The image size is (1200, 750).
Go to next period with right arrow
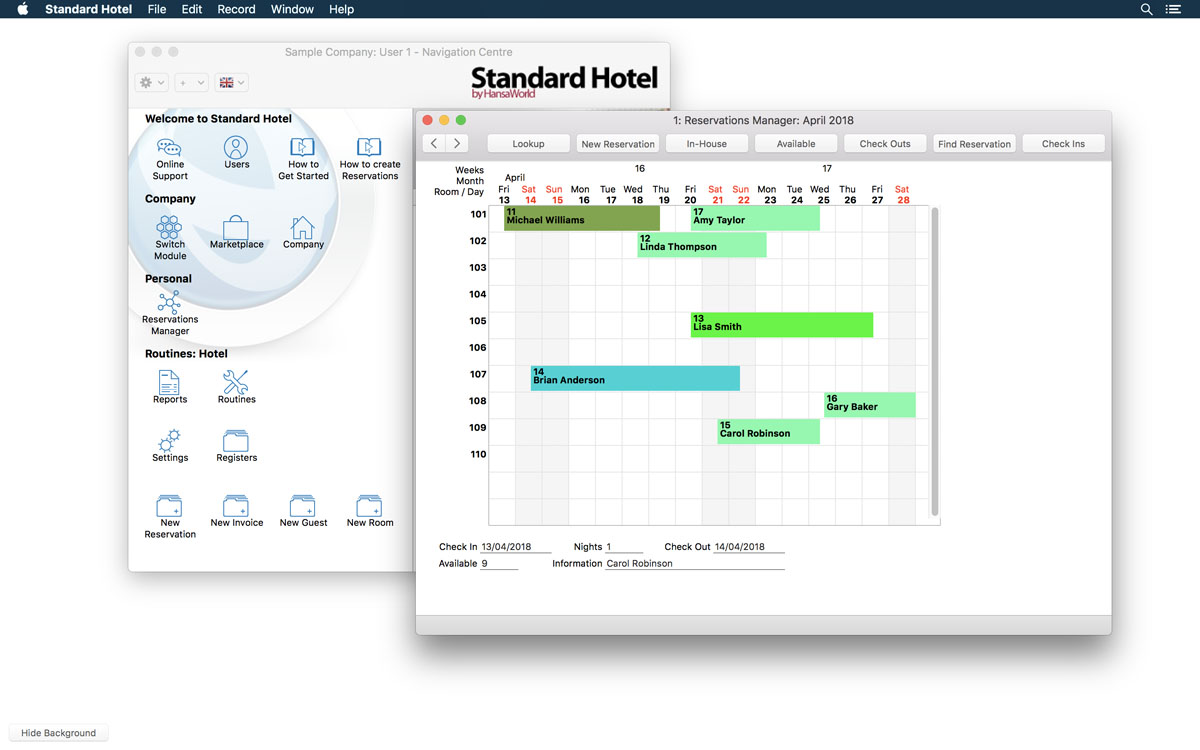coord(457,144)
